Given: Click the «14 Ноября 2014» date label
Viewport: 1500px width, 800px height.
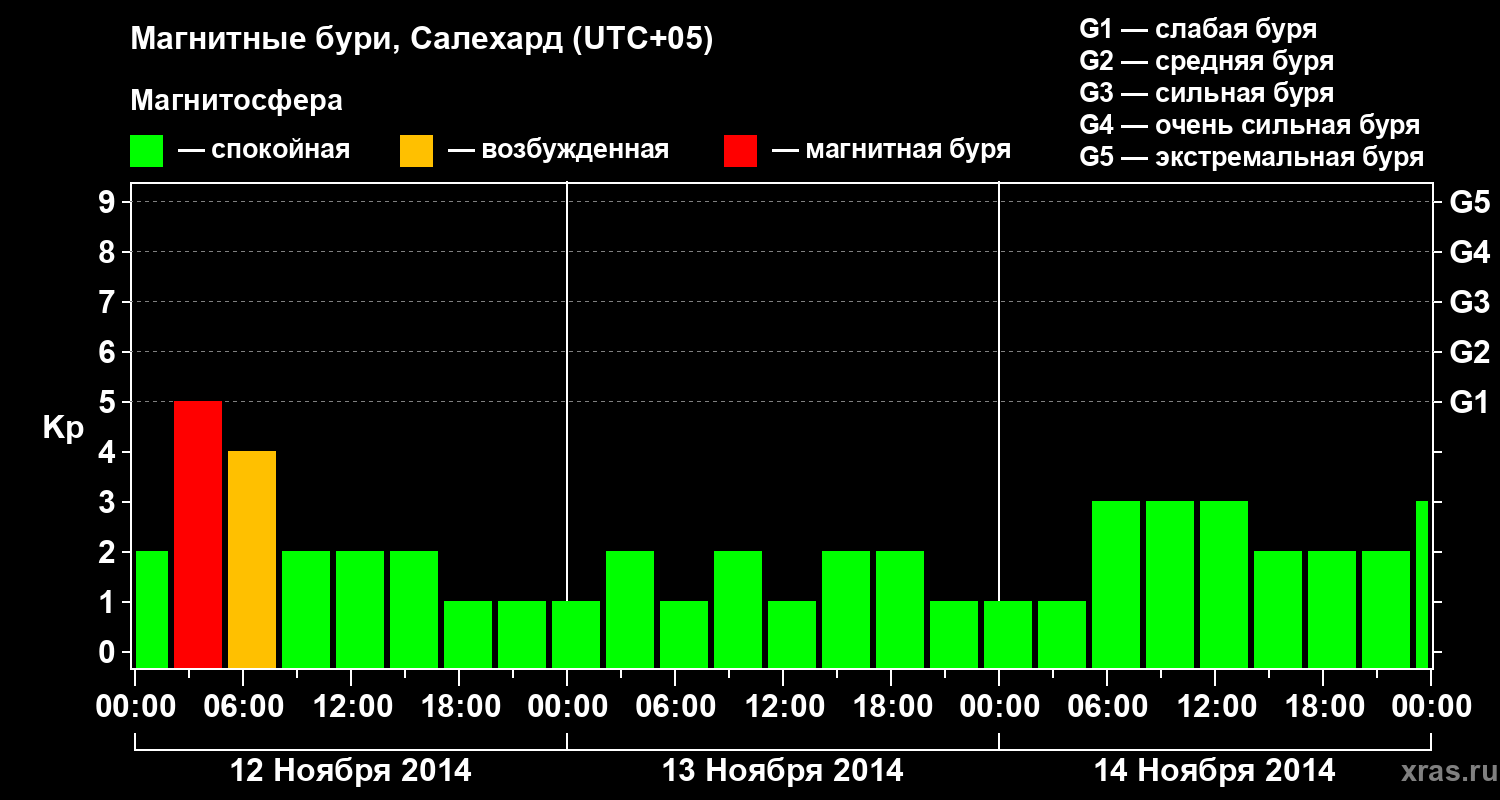Looking at the screenshot, I should tap(1215, 771).
